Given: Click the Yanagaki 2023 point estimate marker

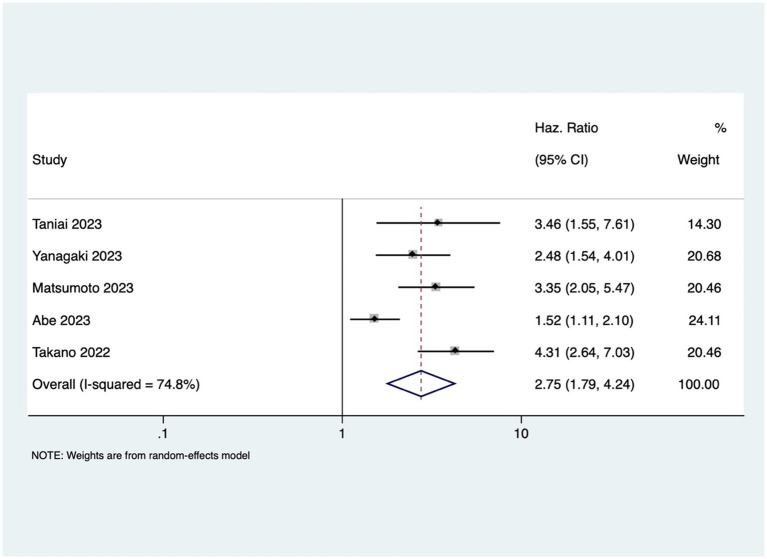Looking at the screenshot, I should 412,254.
